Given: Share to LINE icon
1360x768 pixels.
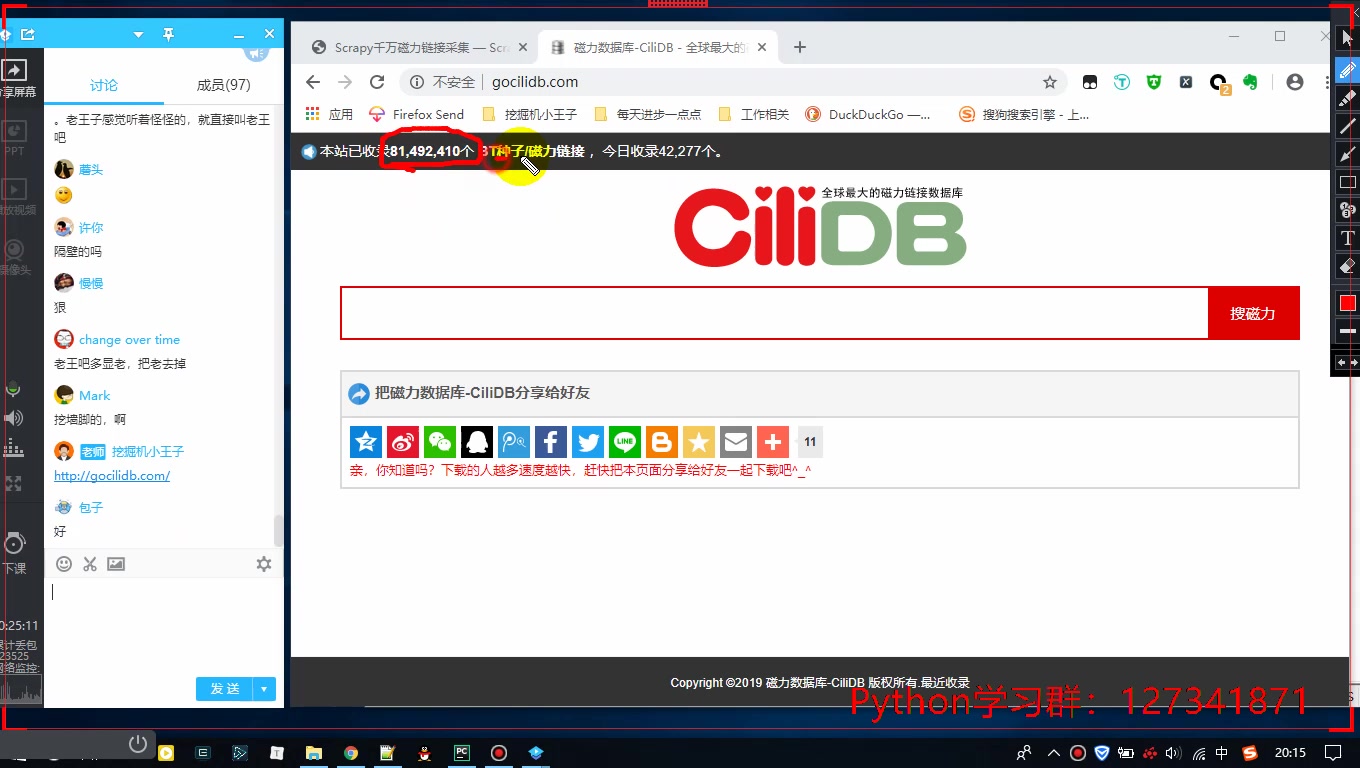Looking at the screenshot, I should coord(625,442).
